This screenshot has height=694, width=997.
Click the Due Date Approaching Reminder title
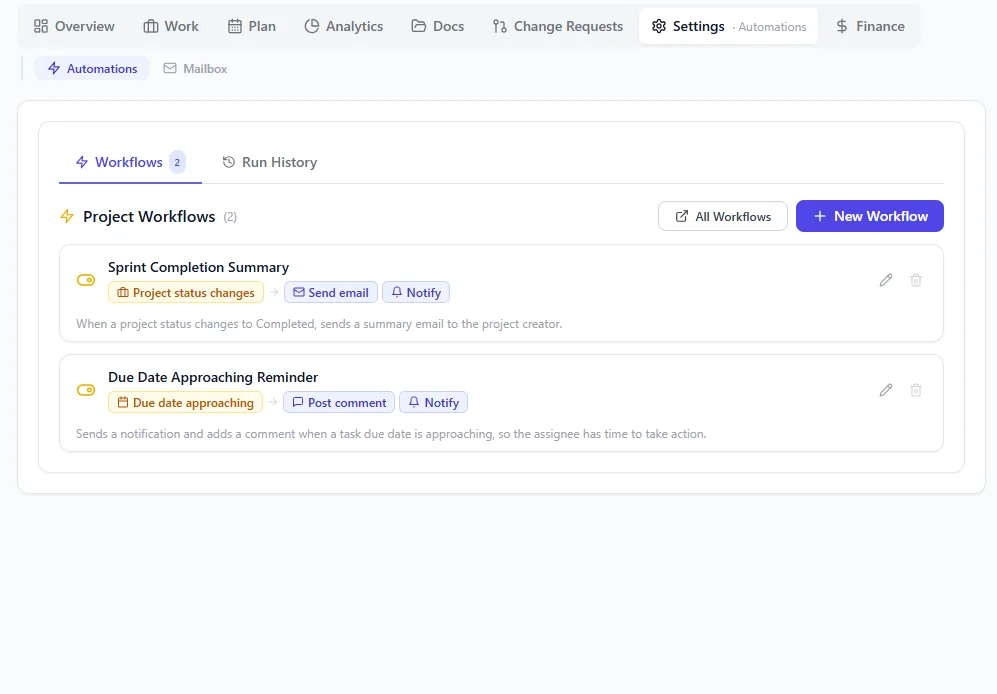[213, 377]
